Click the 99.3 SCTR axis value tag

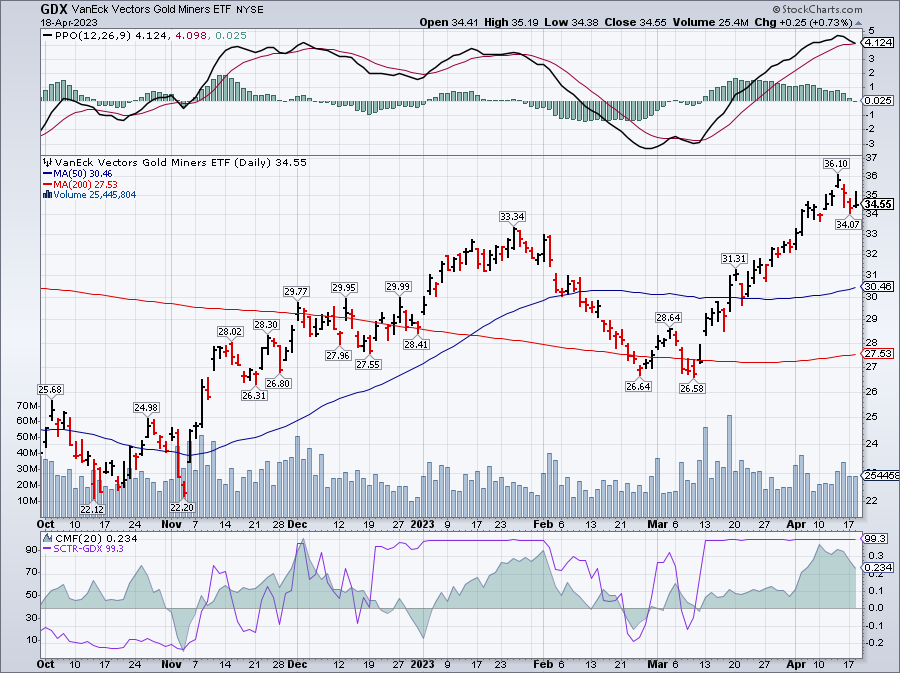[875, 538]
